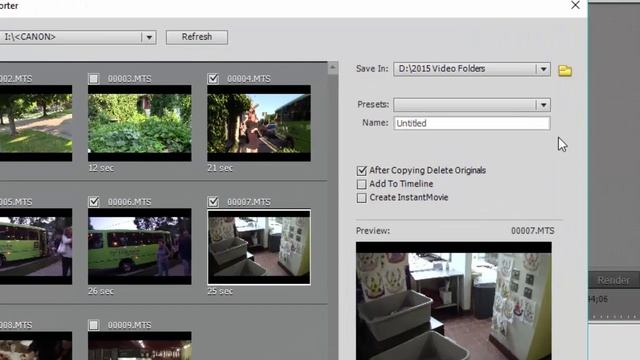Check the 00009.MTS clip checkbox
This screenshot has height=360, width=640.
click(x=94, y=325)
